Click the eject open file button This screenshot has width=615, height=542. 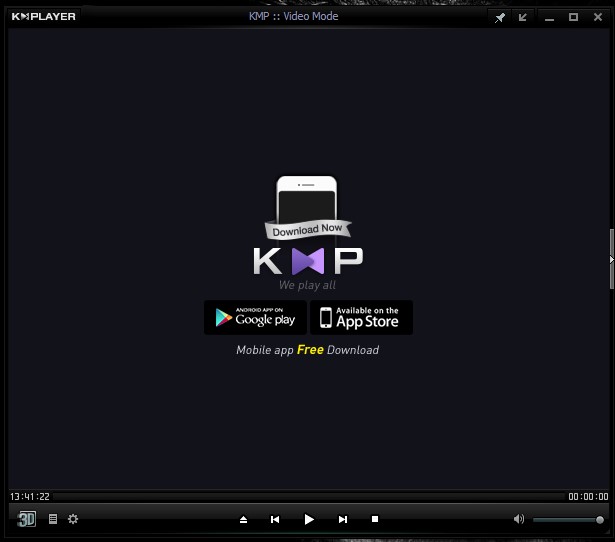[243, 519]
